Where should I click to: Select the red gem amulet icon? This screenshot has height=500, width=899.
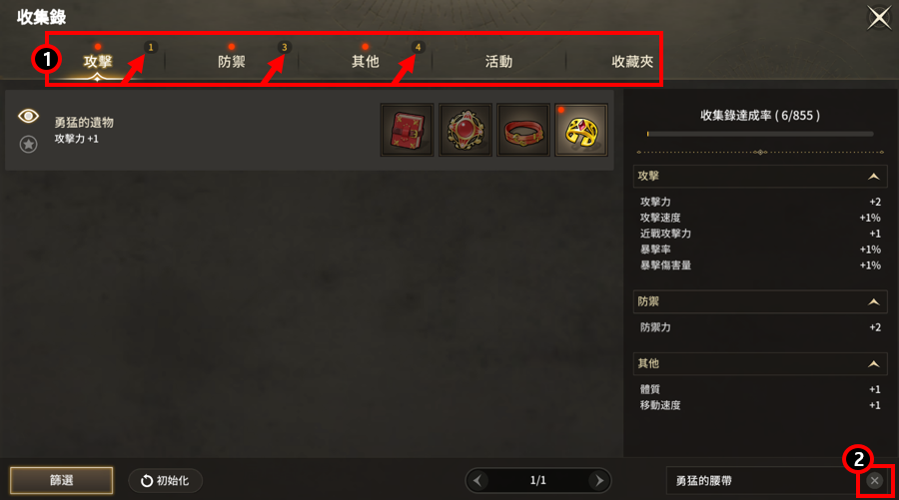pyautogui.click(x=465, y=130)
